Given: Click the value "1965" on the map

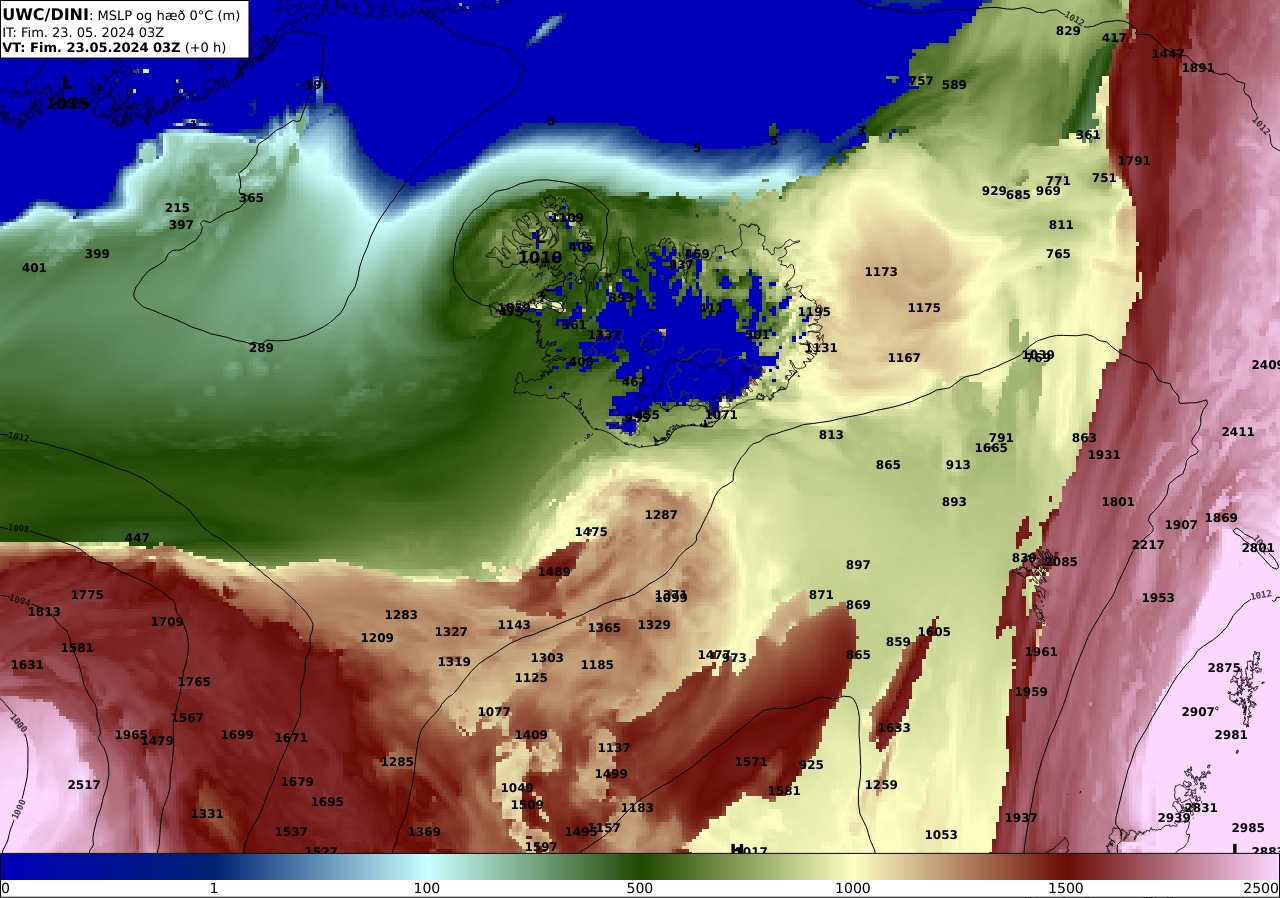Looking at the screenshot, I should [131, 735].
